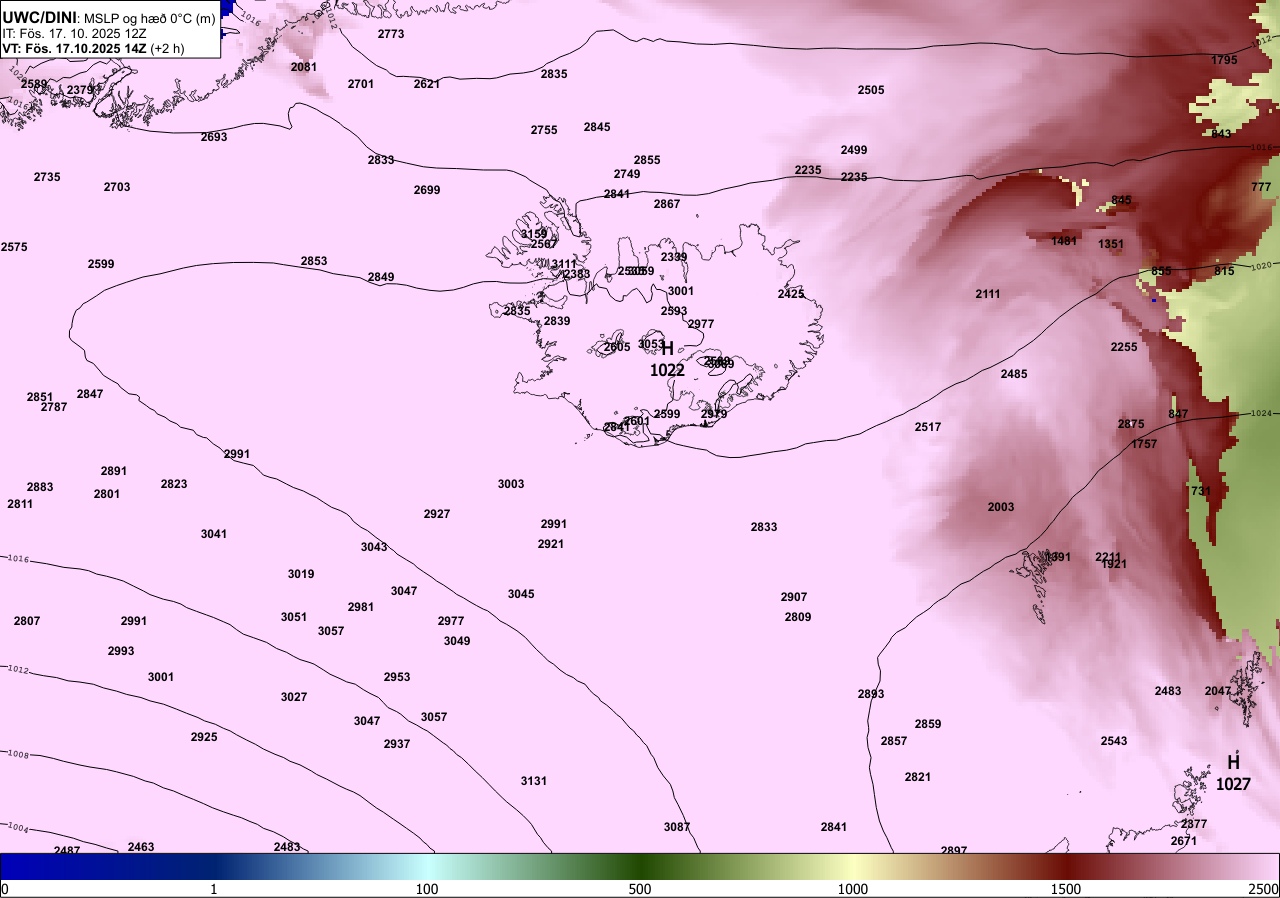Screen dimensions: 1280x898
Task: Select the 2693 value
Action: (x=214, y=137)
